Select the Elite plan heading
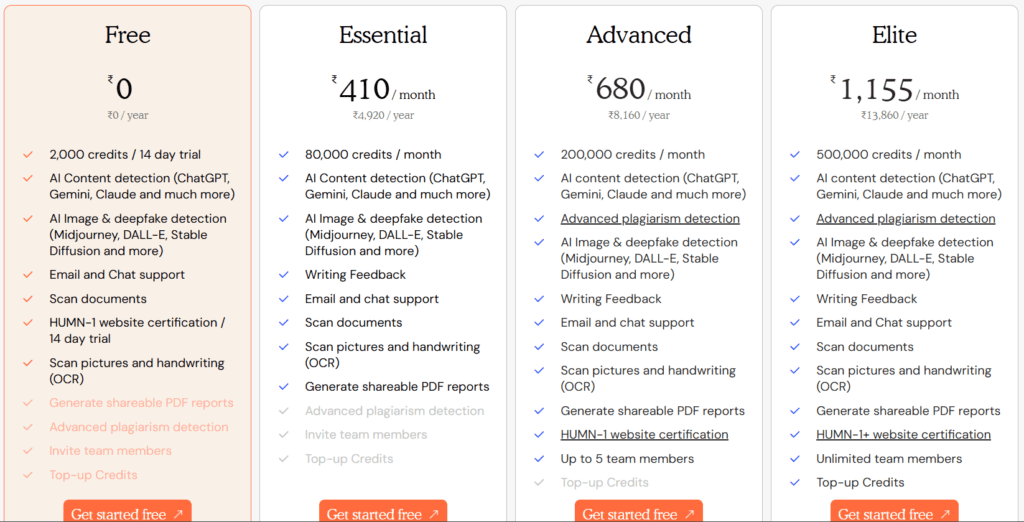This screenshot has width=1024, height=522. pyautogui.click(x=894, y=36)
